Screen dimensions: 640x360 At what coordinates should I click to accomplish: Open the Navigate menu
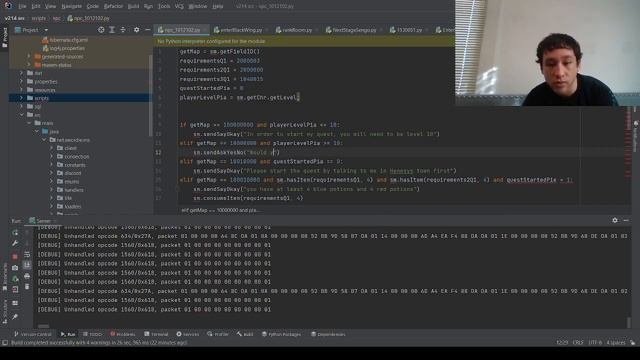71,6
